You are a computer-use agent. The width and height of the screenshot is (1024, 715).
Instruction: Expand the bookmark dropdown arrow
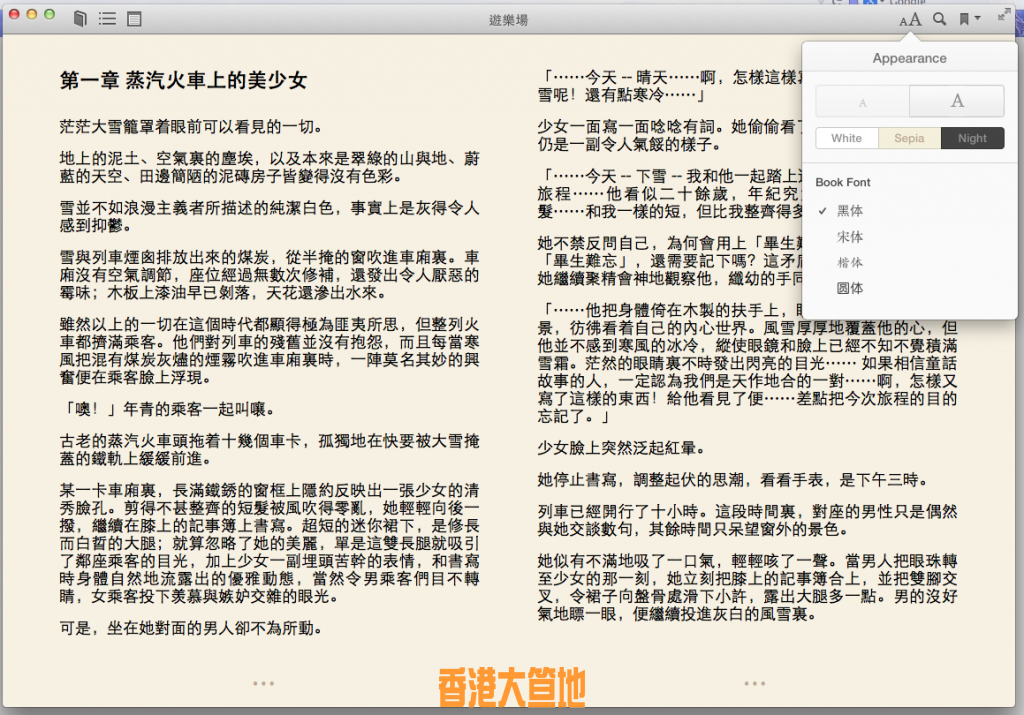tap(978, 18)
